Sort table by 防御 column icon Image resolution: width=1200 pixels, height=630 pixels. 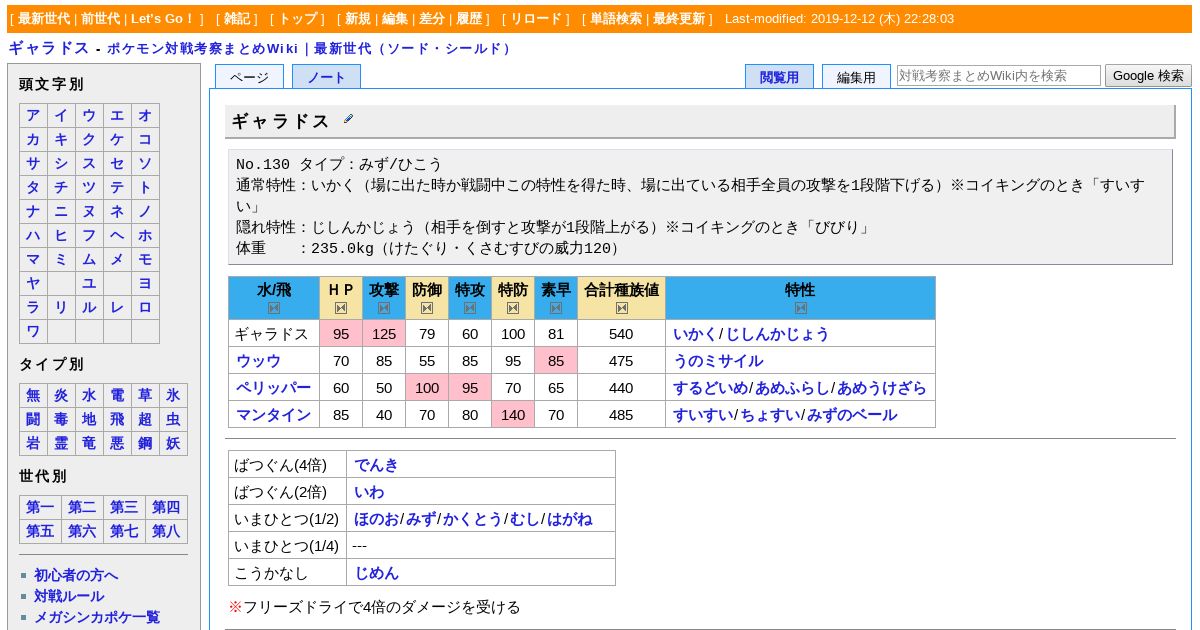tap(427, 308)
